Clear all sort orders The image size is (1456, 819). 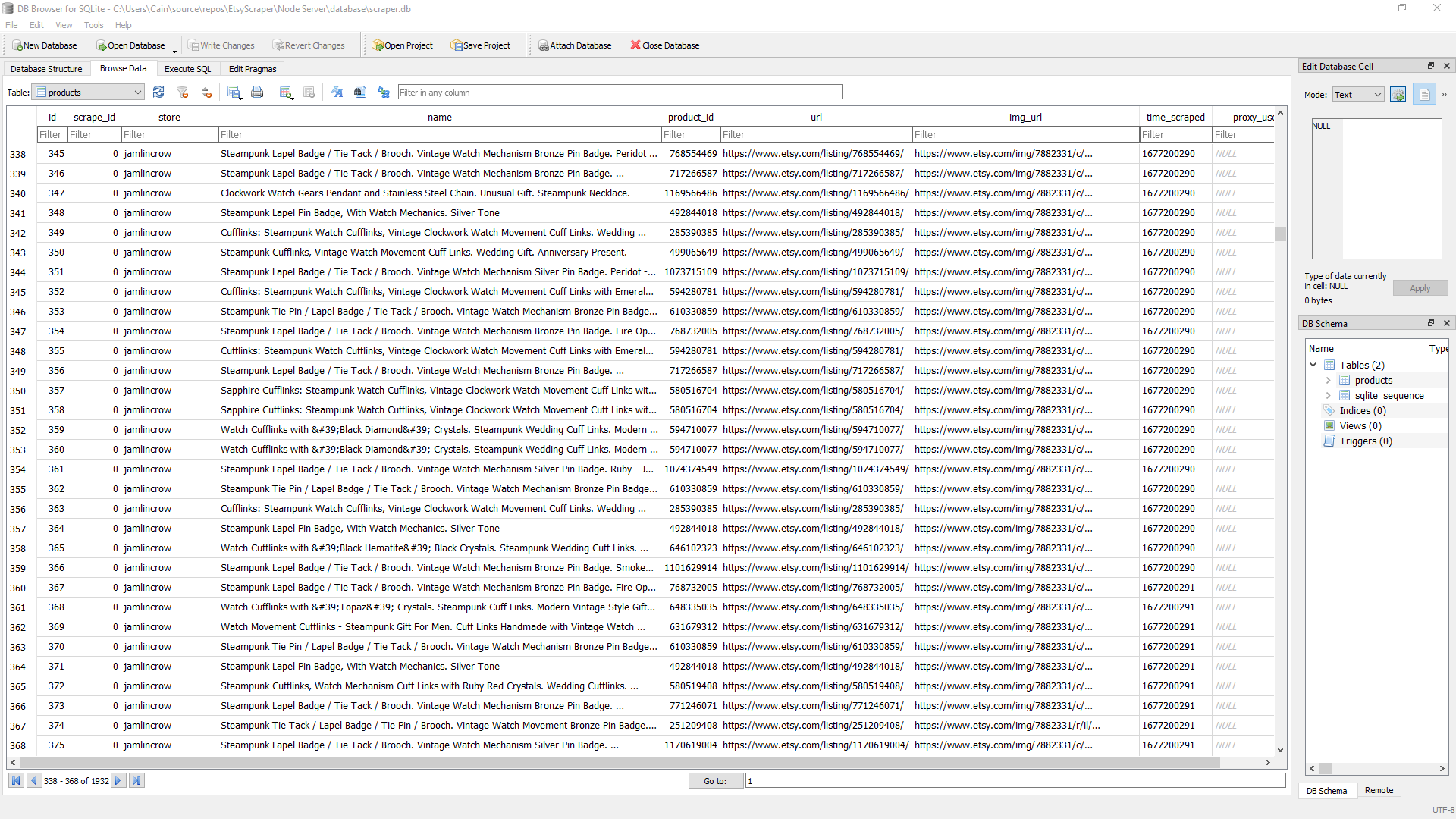206,92
